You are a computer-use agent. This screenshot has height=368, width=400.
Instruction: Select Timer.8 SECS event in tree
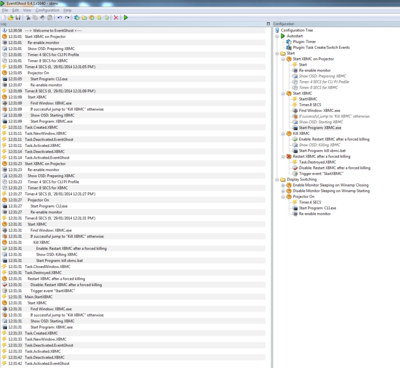coord(310,105)
